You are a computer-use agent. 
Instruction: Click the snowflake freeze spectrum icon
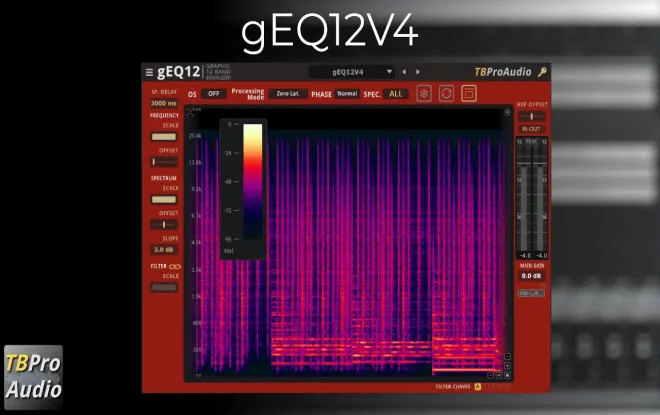pyautogui.click(x=424, y=93)
